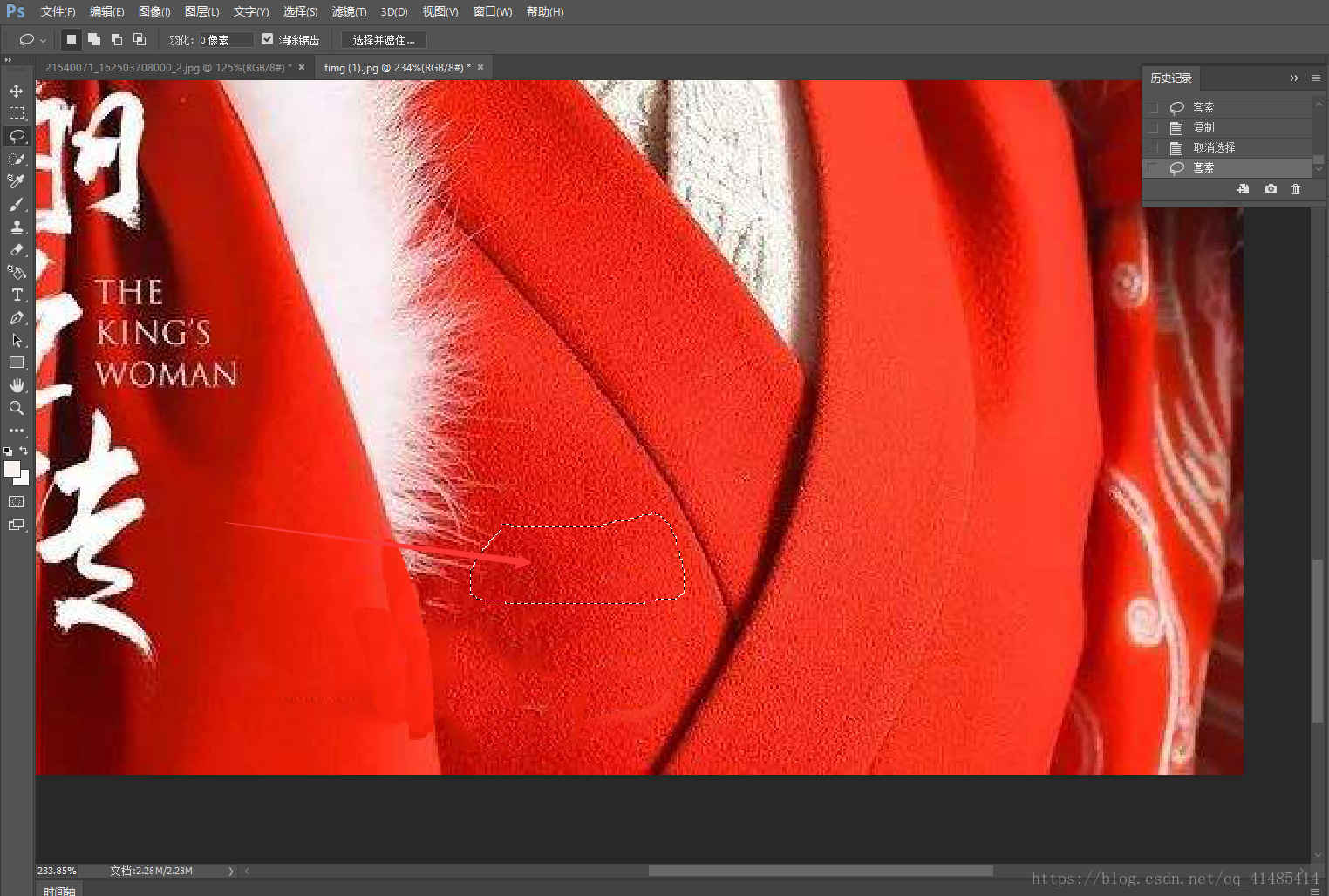Open the background color picker swatch
The image size is (1329, 896).
click(24, 479)
